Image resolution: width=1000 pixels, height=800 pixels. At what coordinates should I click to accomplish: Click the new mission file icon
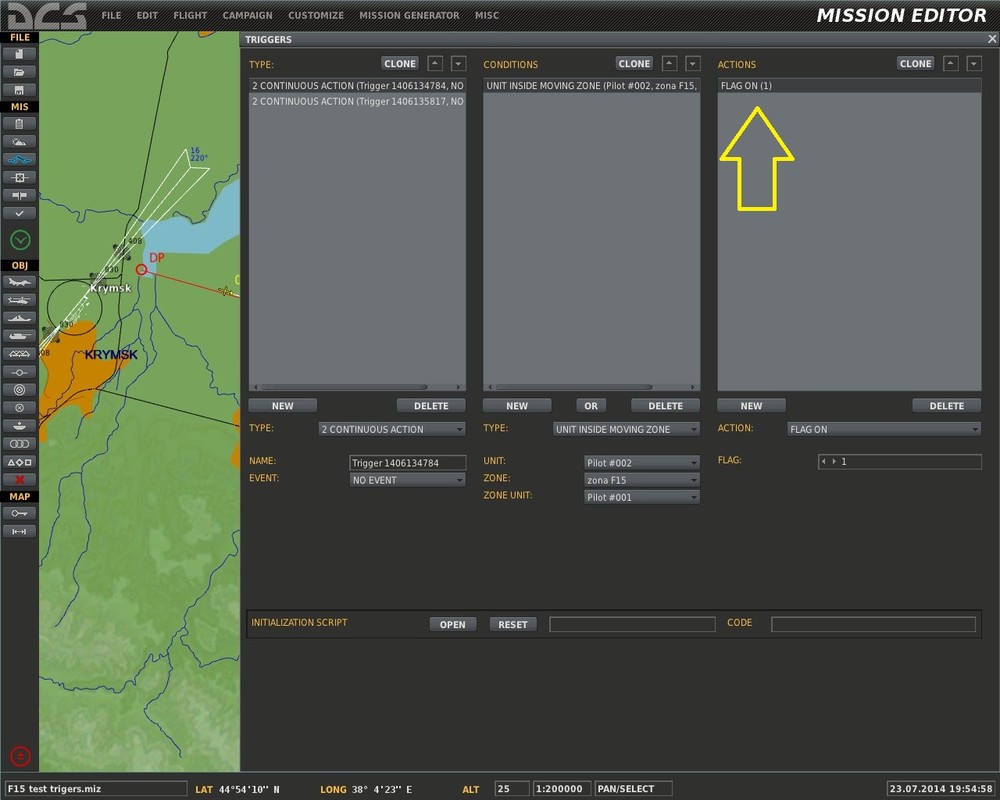click(x=20, y=54)
